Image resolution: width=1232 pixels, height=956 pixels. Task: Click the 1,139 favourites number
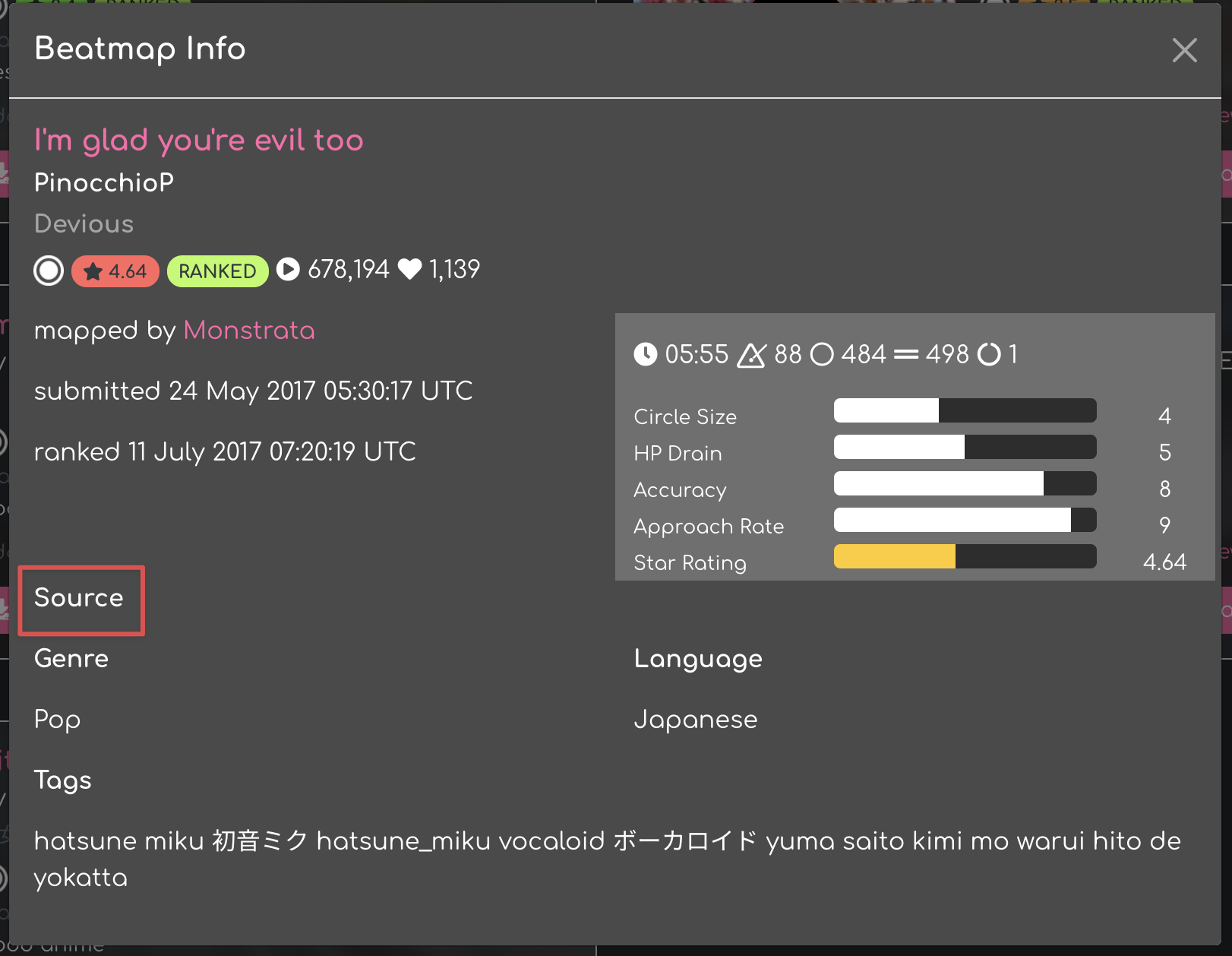[x=454, y=270]
